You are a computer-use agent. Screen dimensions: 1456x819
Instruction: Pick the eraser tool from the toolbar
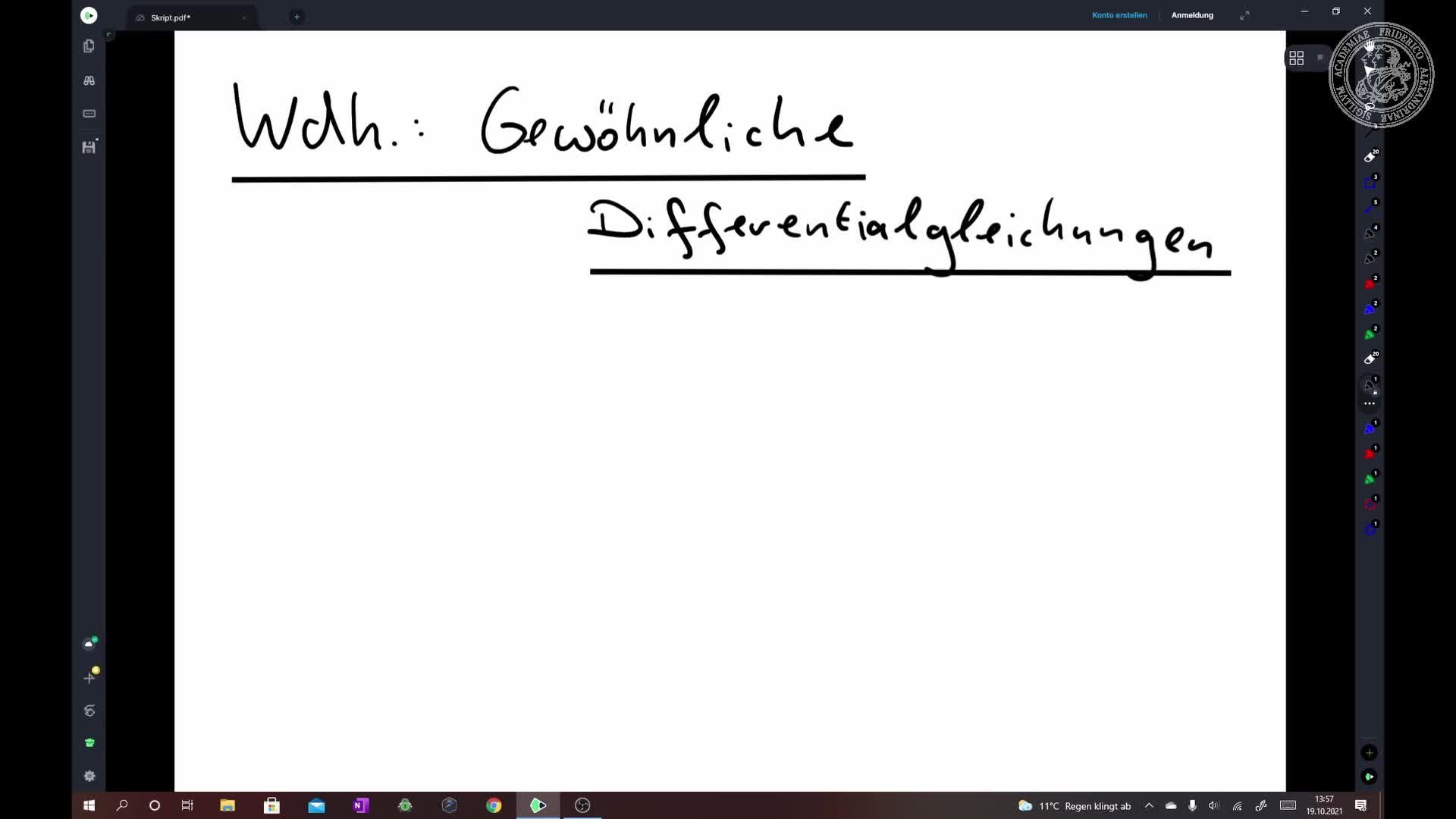1370,157
